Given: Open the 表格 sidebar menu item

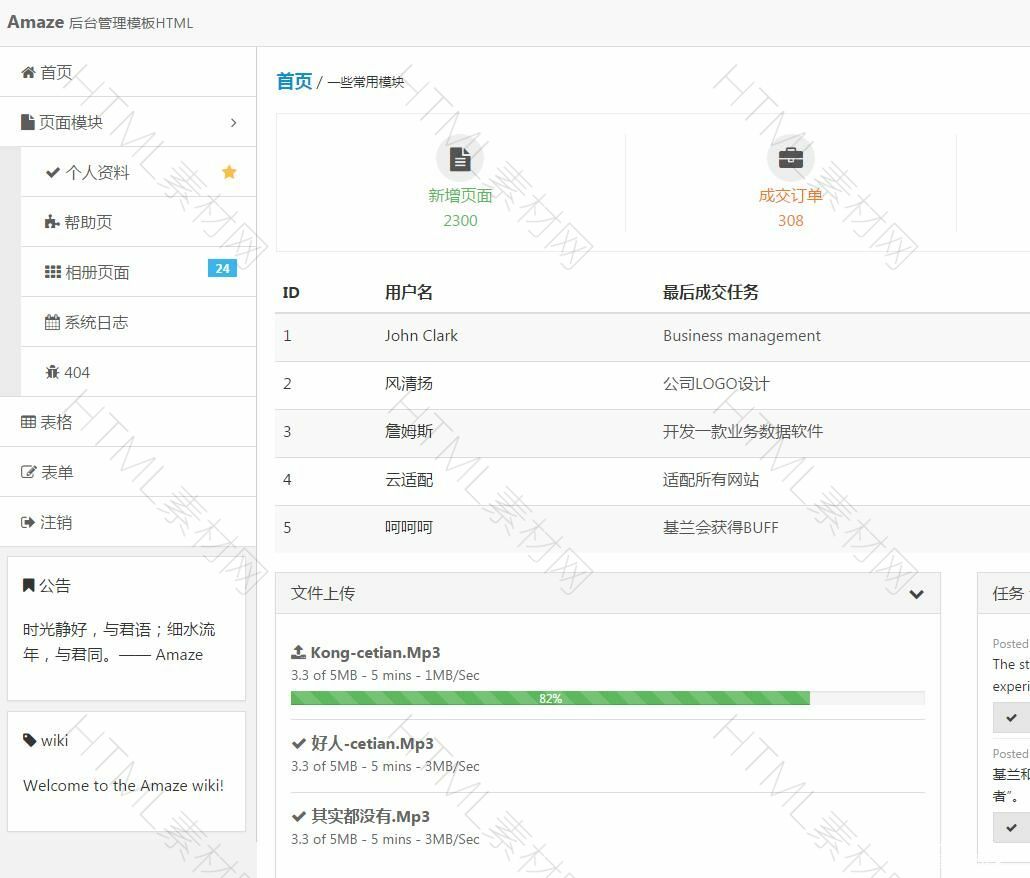Looking at the screenshot, I should click(56, 422).
